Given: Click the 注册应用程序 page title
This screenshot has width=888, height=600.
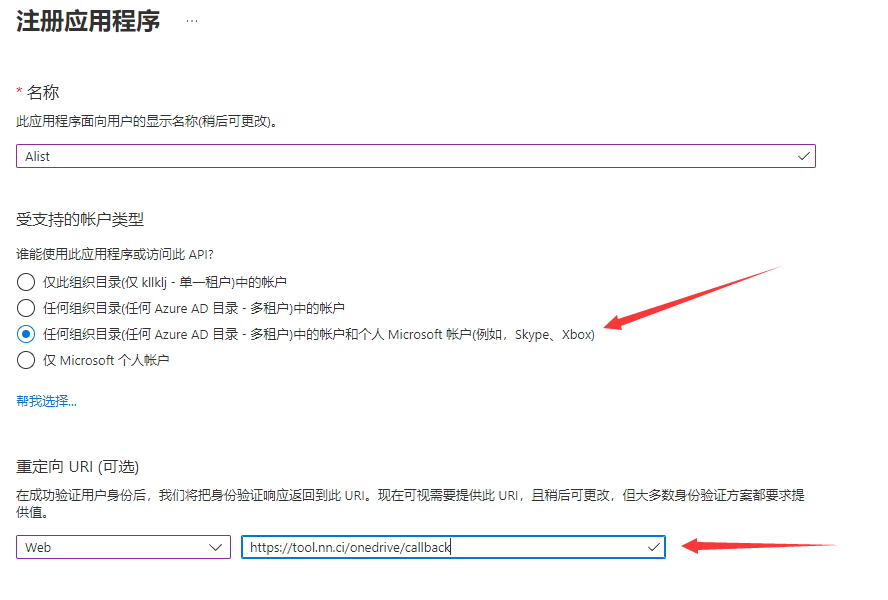Looking at the screenshot, I should (88, 22).
